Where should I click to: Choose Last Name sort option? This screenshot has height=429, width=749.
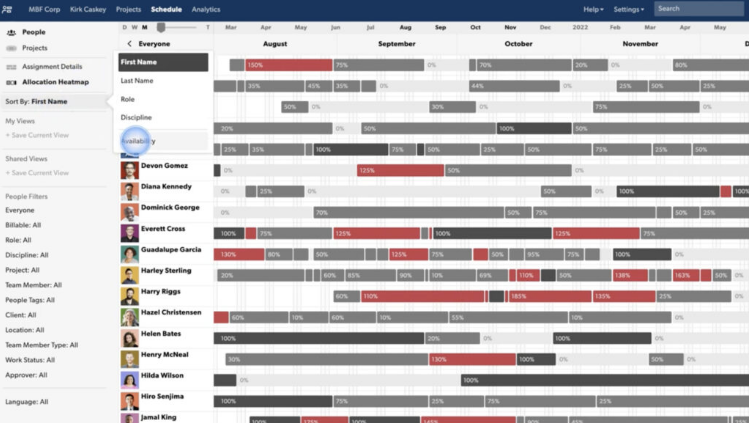tap(137, 80)
